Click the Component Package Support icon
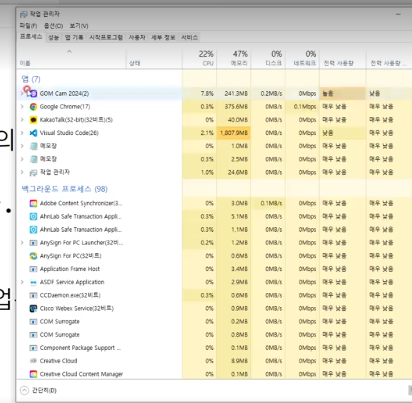The height and width of the screenshot is (403, 412). click(x=33, y=348)
